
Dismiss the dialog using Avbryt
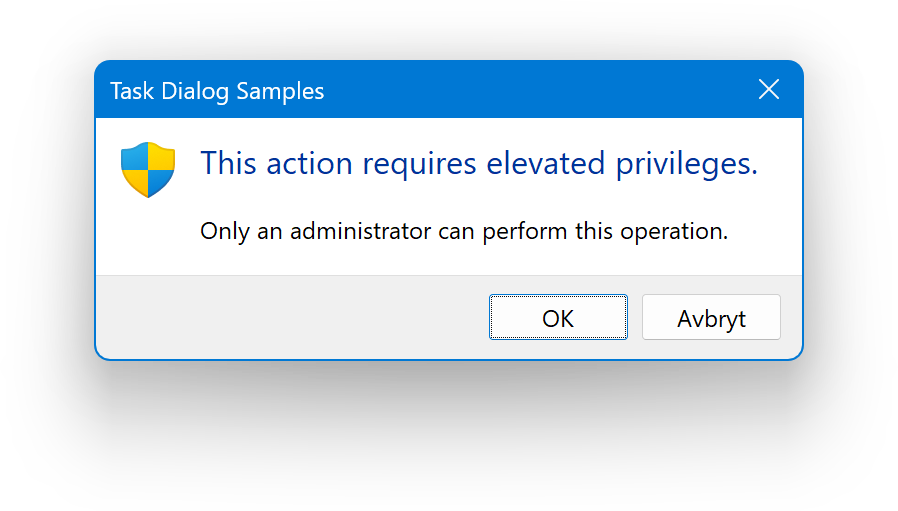pos(711,318)
